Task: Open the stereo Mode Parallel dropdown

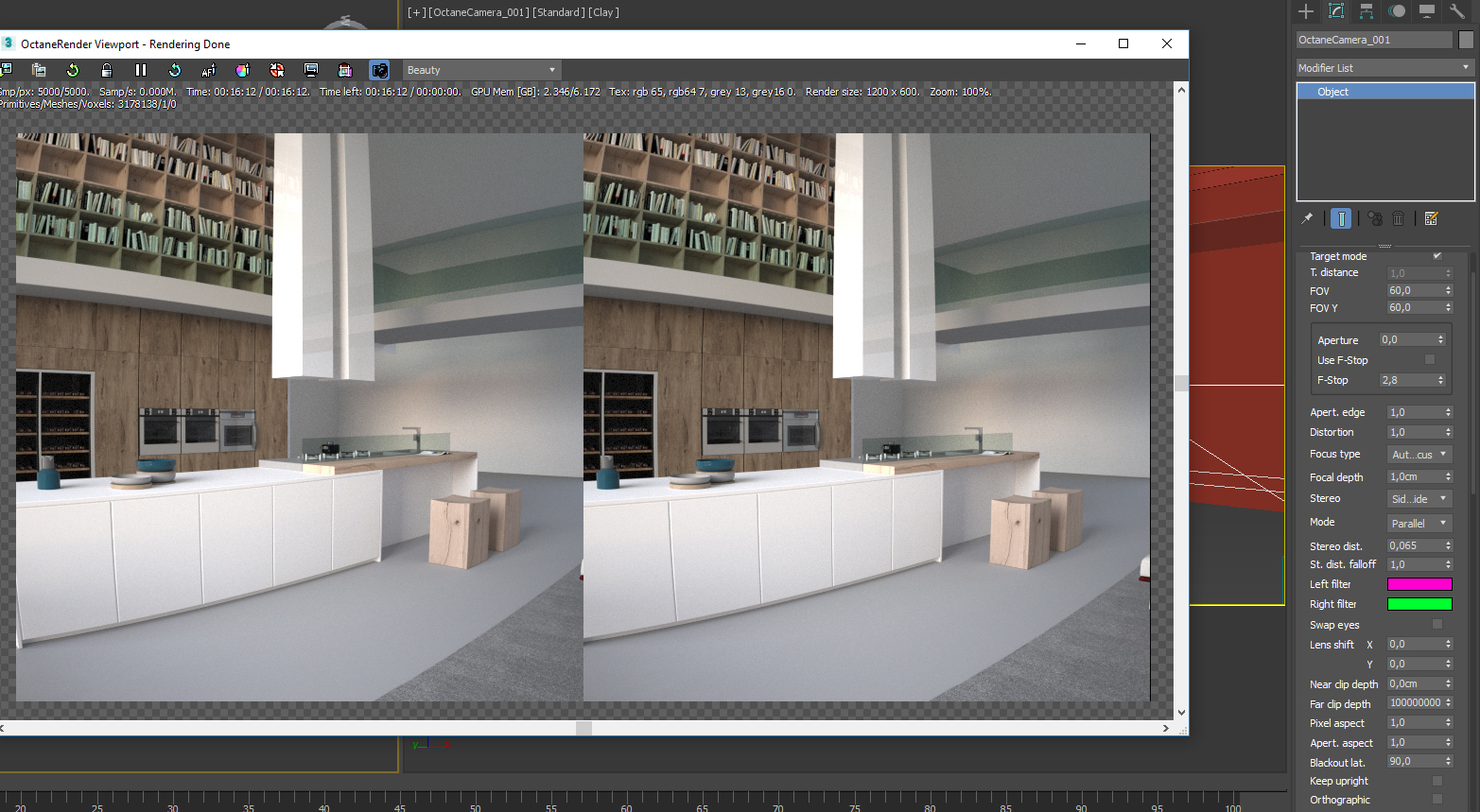Action: [1419, 523]
